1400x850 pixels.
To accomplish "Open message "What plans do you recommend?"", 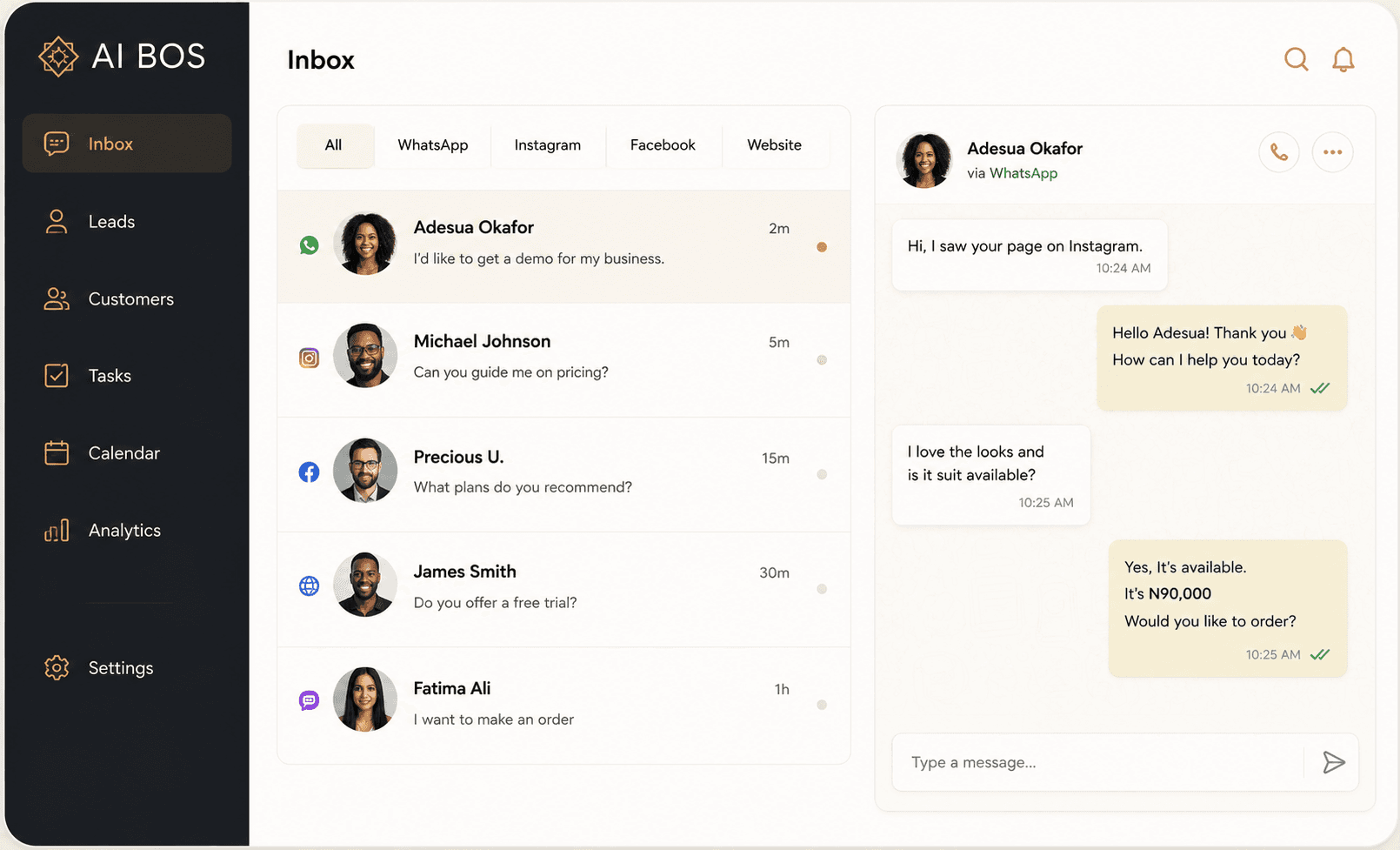I will click(563, 475).
